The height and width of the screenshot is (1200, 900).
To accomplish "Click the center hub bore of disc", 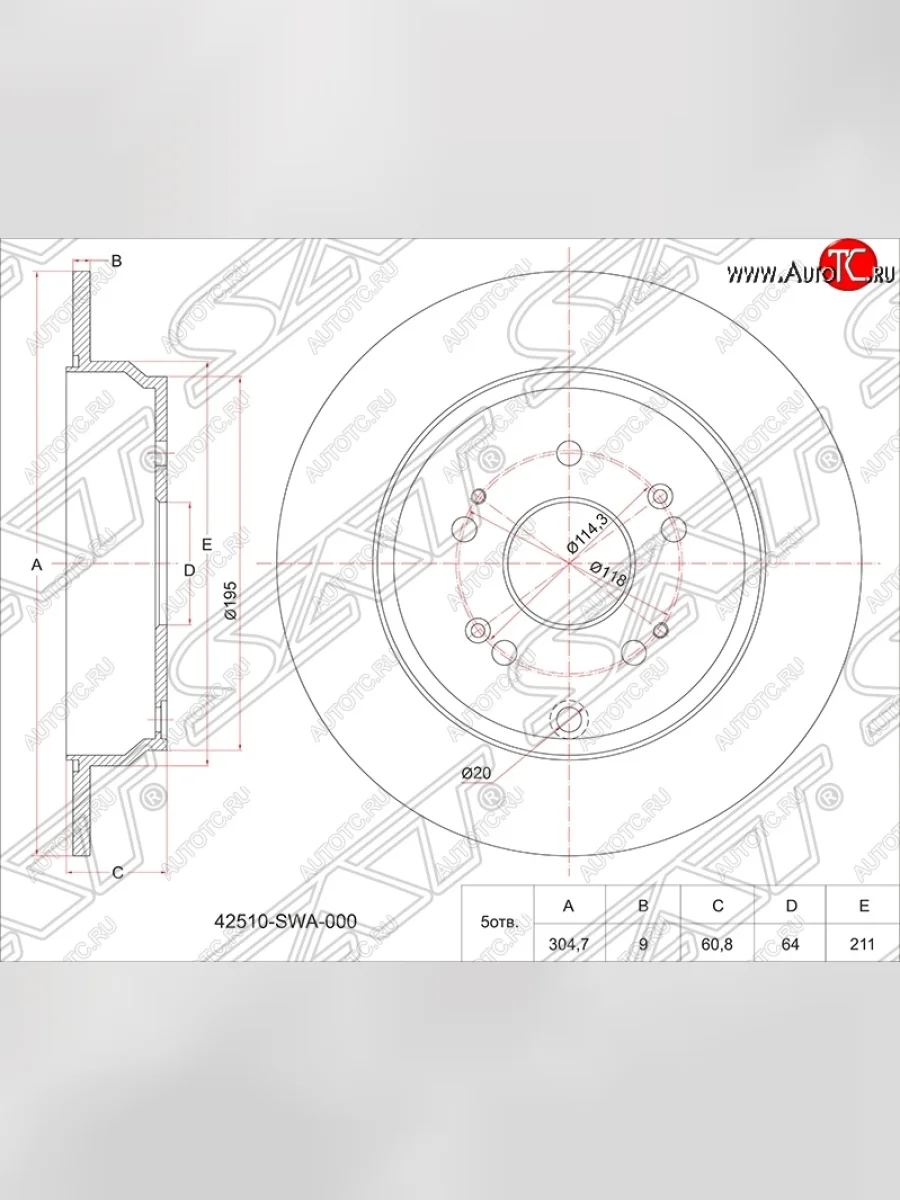I will point(568,563).
